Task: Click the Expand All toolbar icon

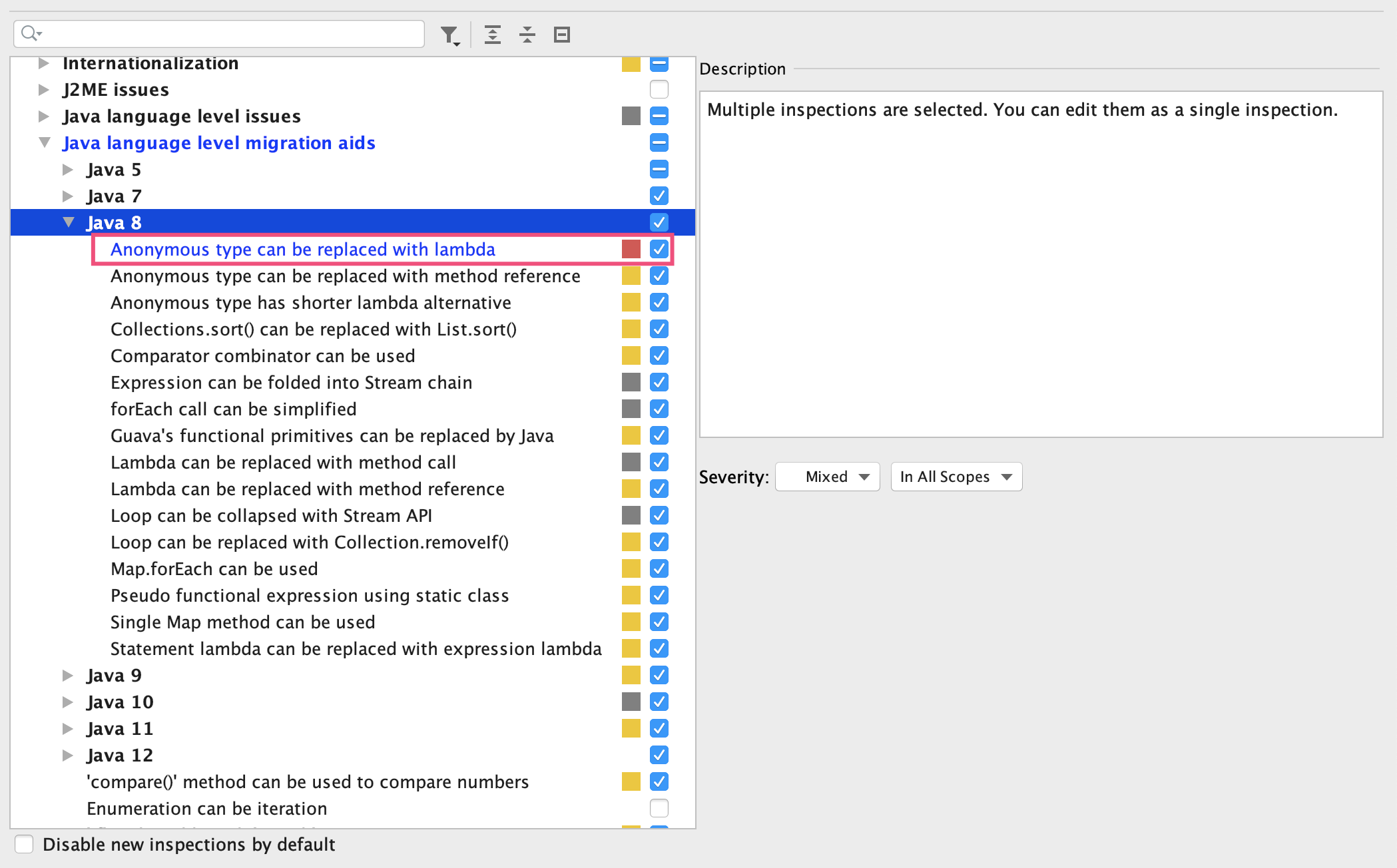Action: [493, 35]
